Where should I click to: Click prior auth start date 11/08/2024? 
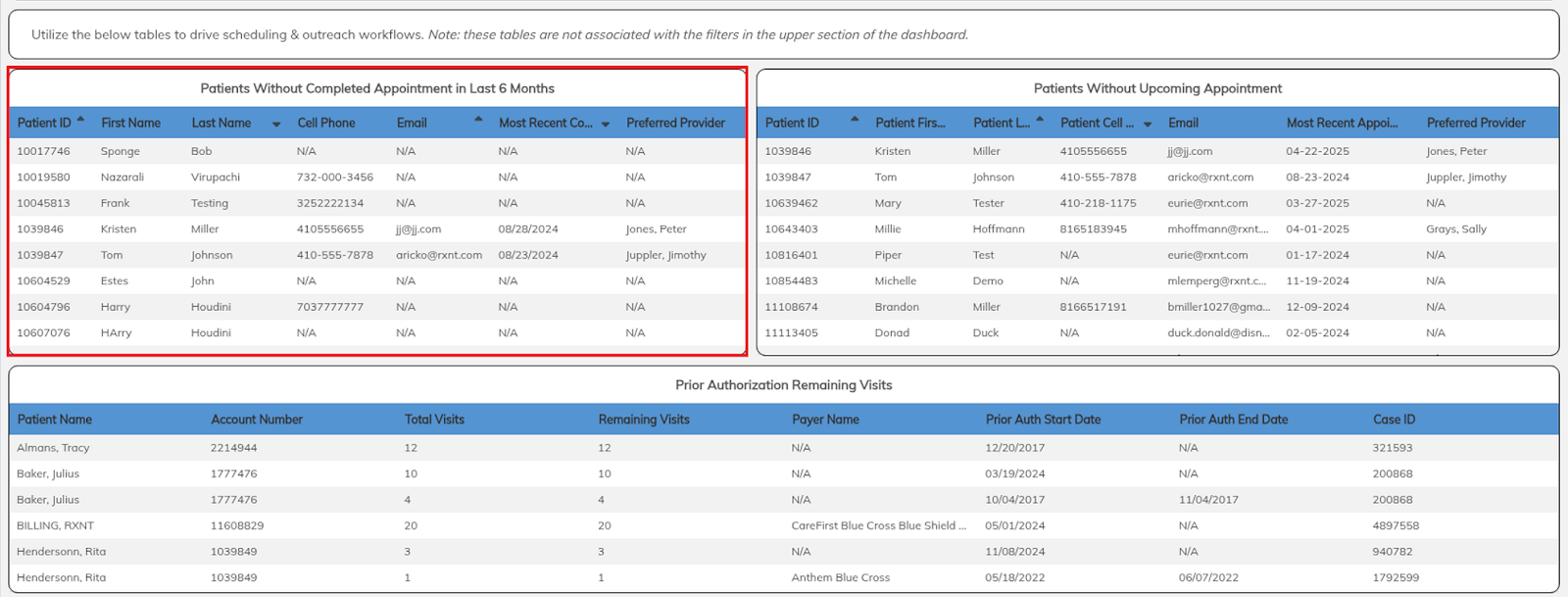tap(1015, 552)
